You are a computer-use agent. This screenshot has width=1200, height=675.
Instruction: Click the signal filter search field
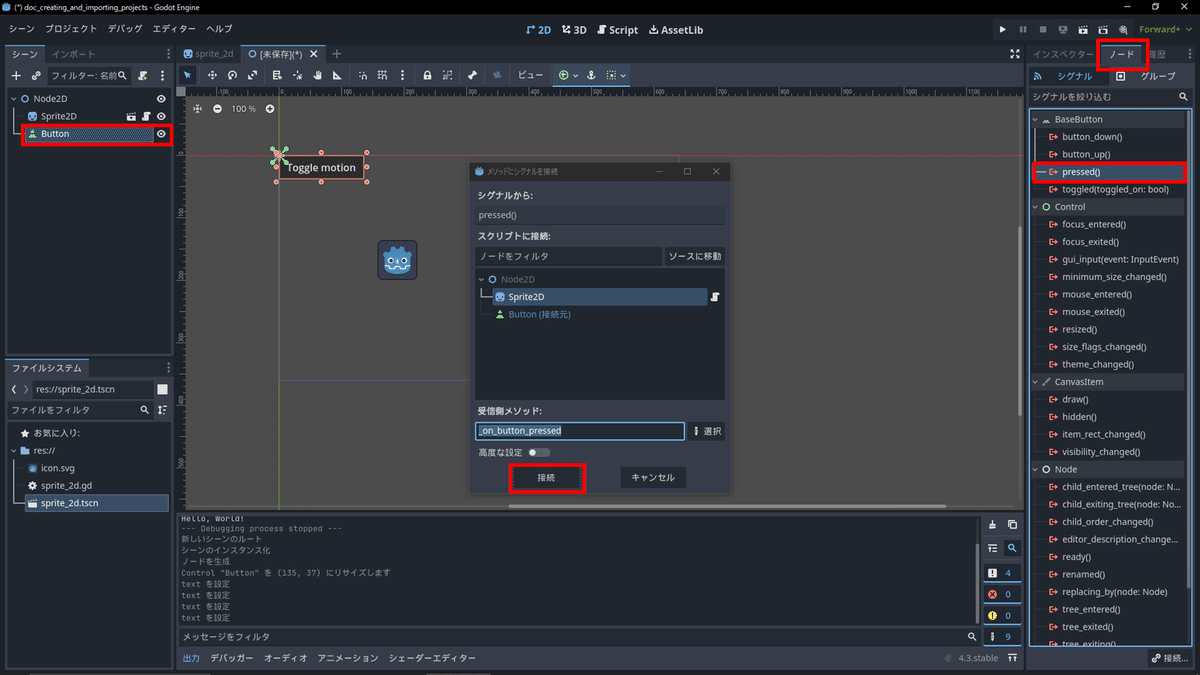[1110, 97]
